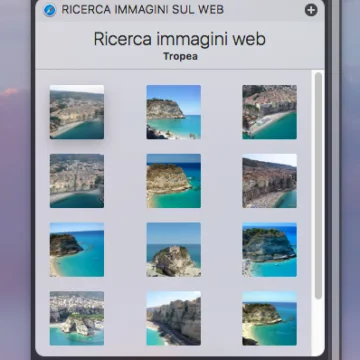Open second-row right thumbnail of cliff-top town and crowded beach
This screenshot has height=360, width=360.
(x=270, y=181)
